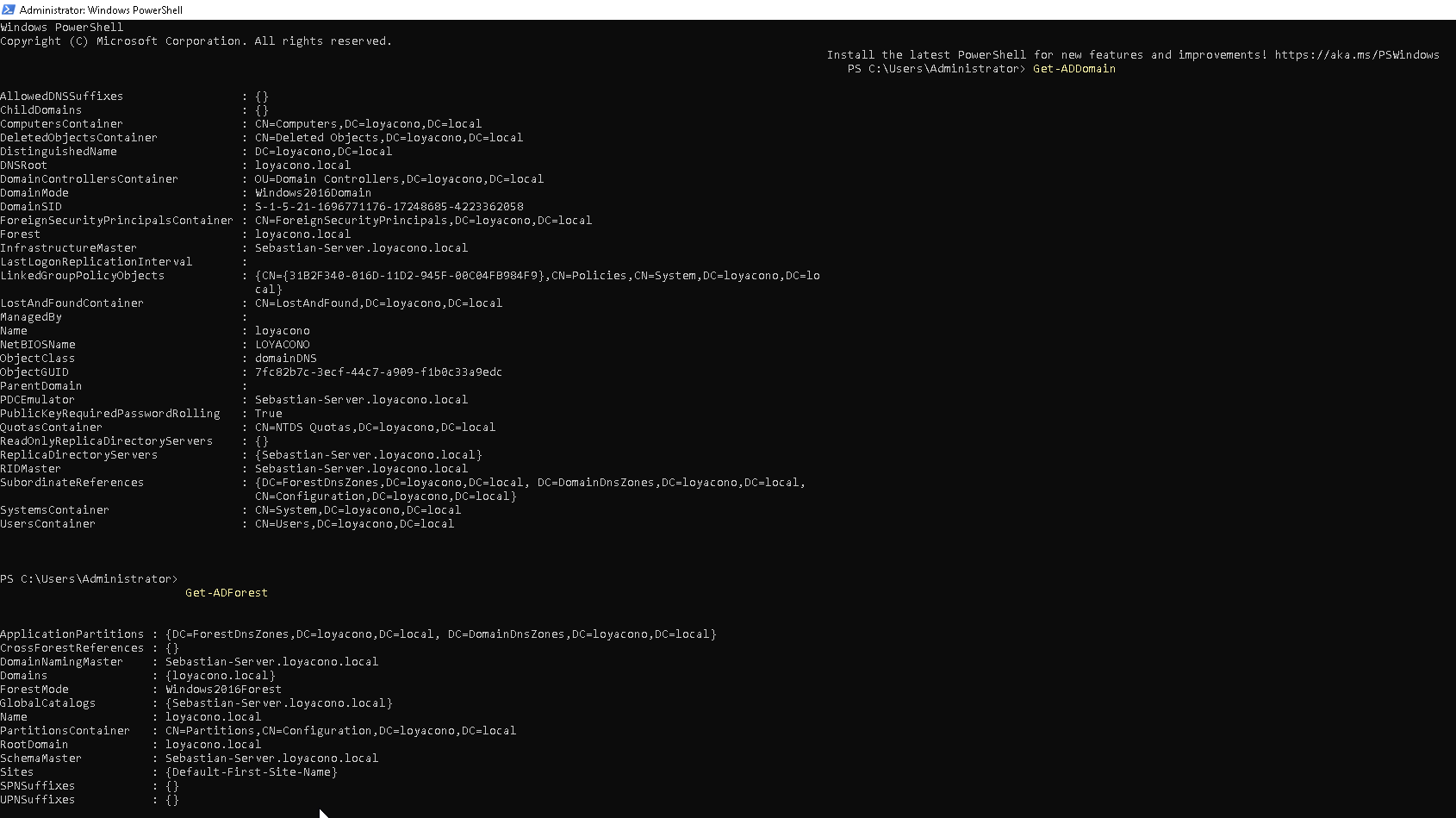
Task: Click the 'Copyright (C) Microsoft Corporation' line
Action: (x=196, y=41)
